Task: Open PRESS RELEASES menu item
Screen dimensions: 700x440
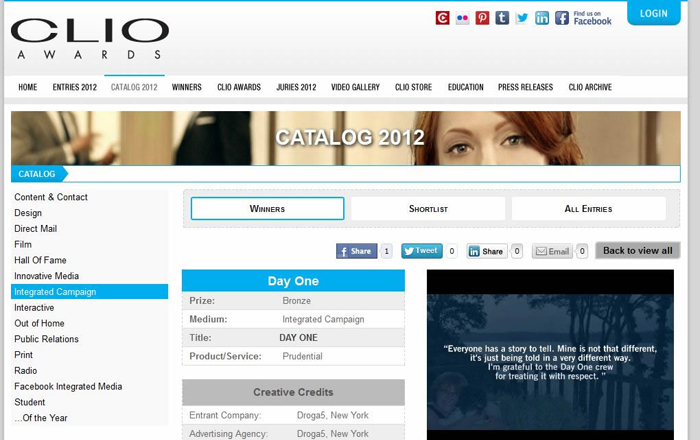Action: pyautogui.click(x=525, y=87)
